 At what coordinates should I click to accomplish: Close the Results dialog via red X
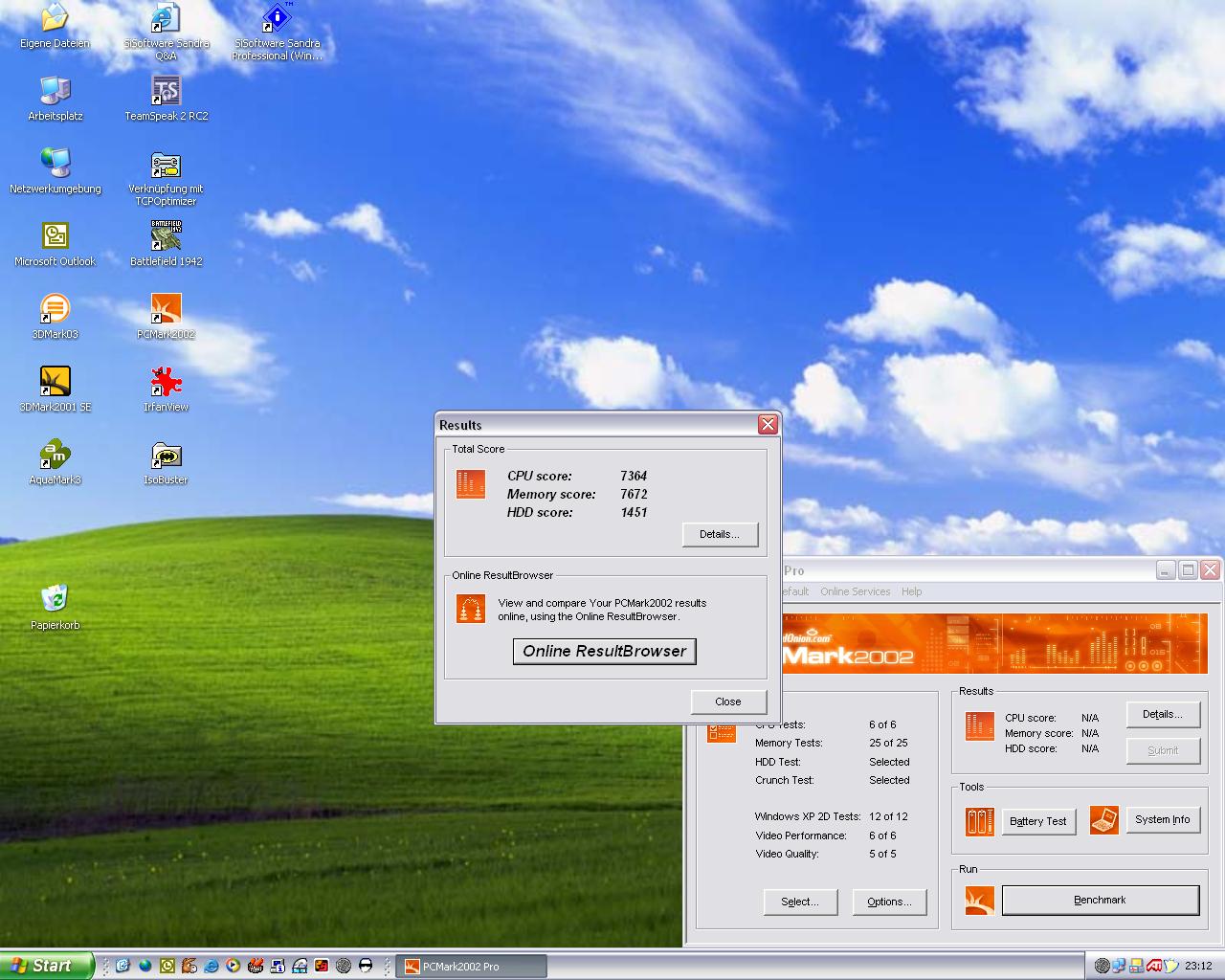coord(768,424)
